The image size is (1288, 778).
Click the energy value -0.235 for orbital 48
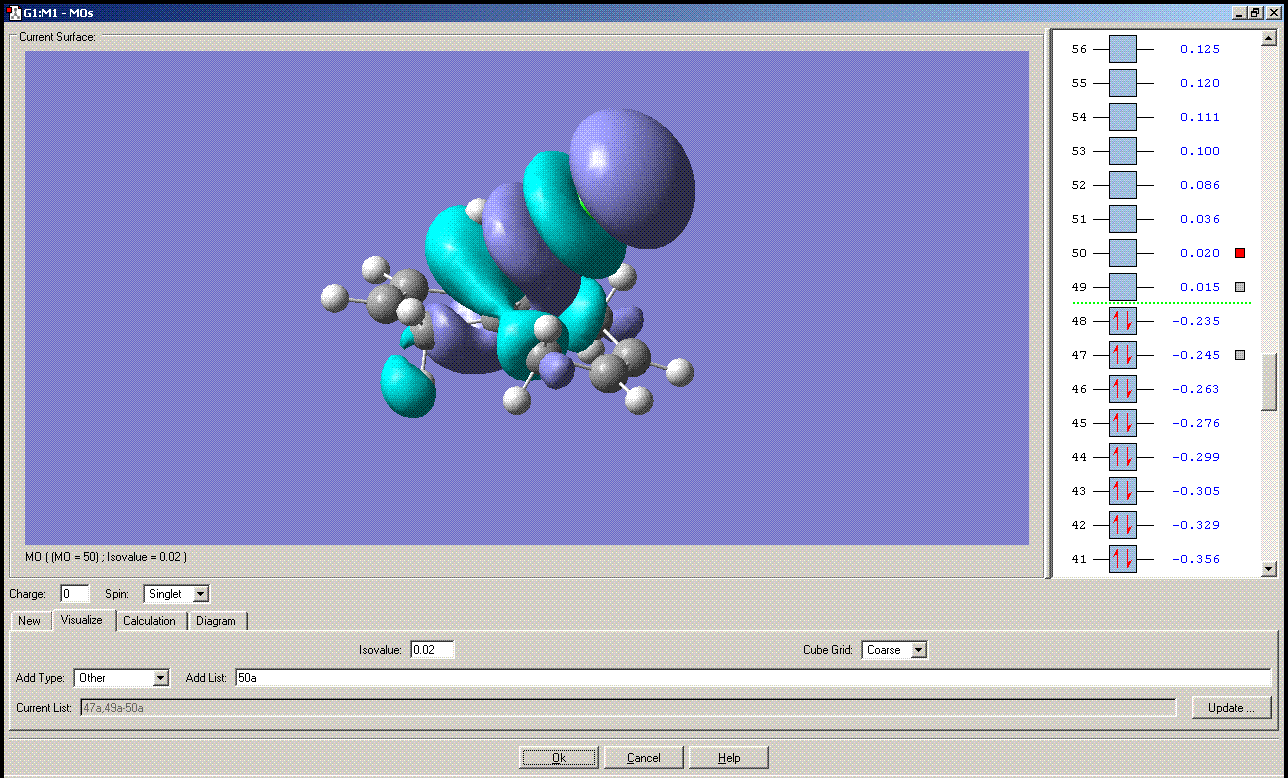coord(1197,321)
